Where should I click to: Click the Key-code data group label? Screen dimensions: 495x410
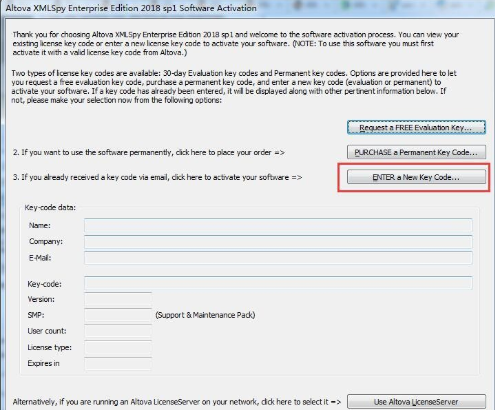[50, 207]
